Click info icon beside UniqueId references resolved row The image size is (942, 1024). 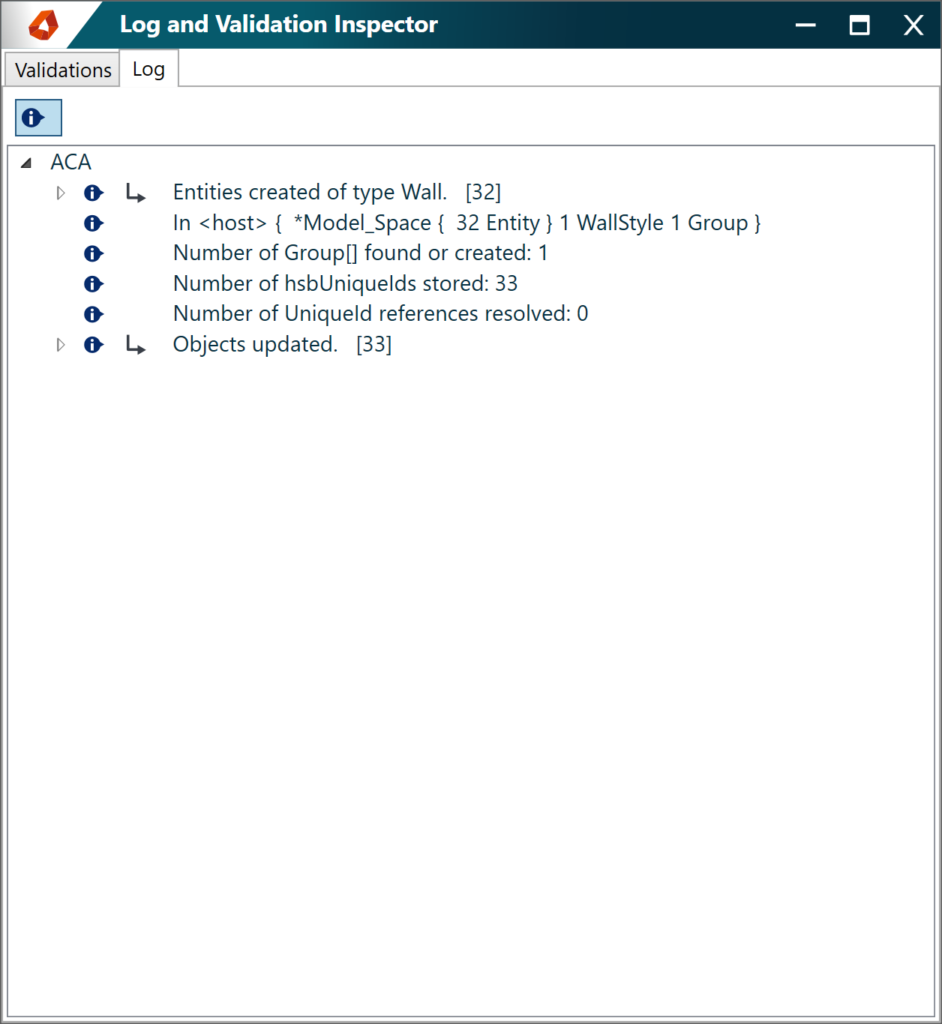click(x=93, y=314)
